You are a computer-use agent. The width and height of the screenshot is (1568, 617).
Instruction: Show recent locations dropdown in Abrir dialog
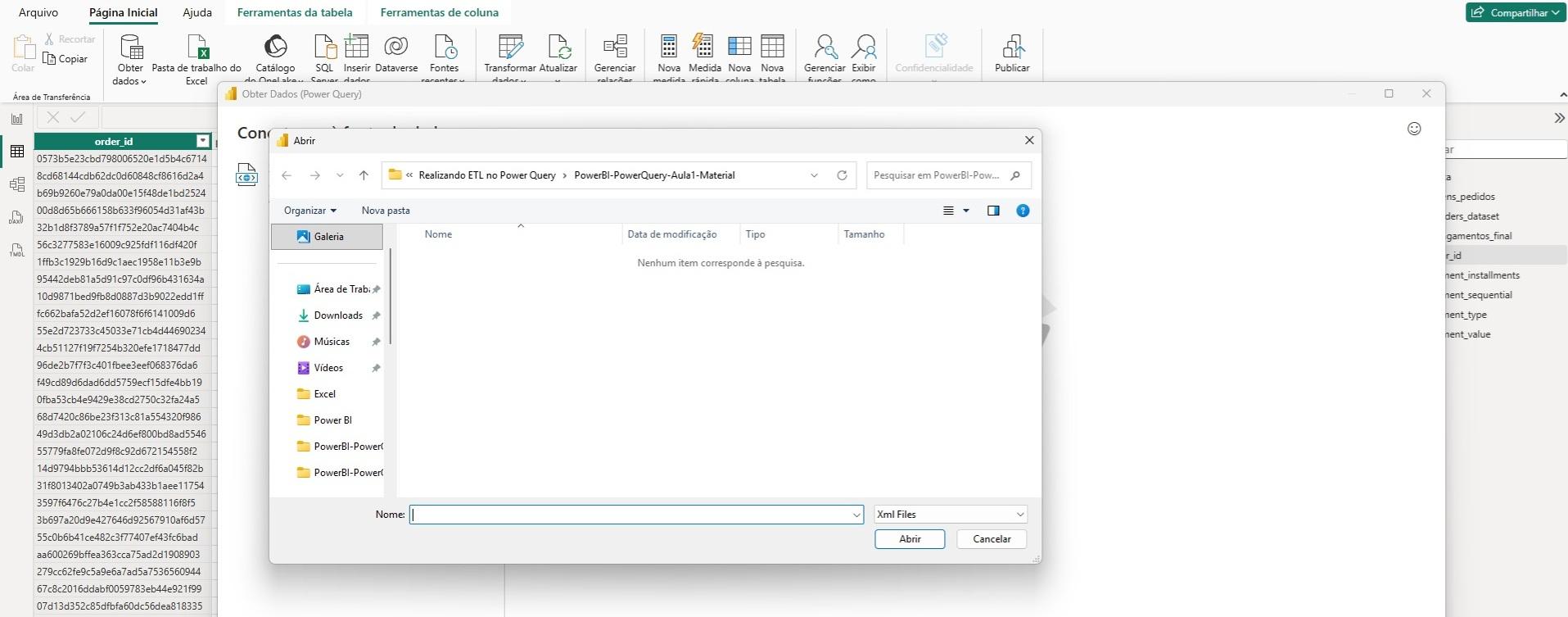pyautogui.click(x=340, y=175)
